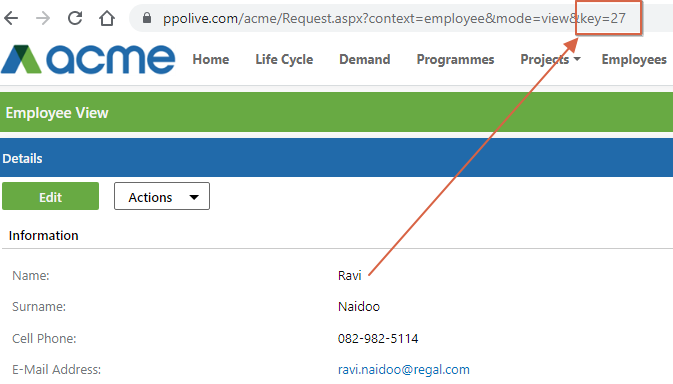The height and width of the screenshot is (384, 673).
Task: Click the green Employee View title bar
Action: pyautogui.click(x=336, y=112)
